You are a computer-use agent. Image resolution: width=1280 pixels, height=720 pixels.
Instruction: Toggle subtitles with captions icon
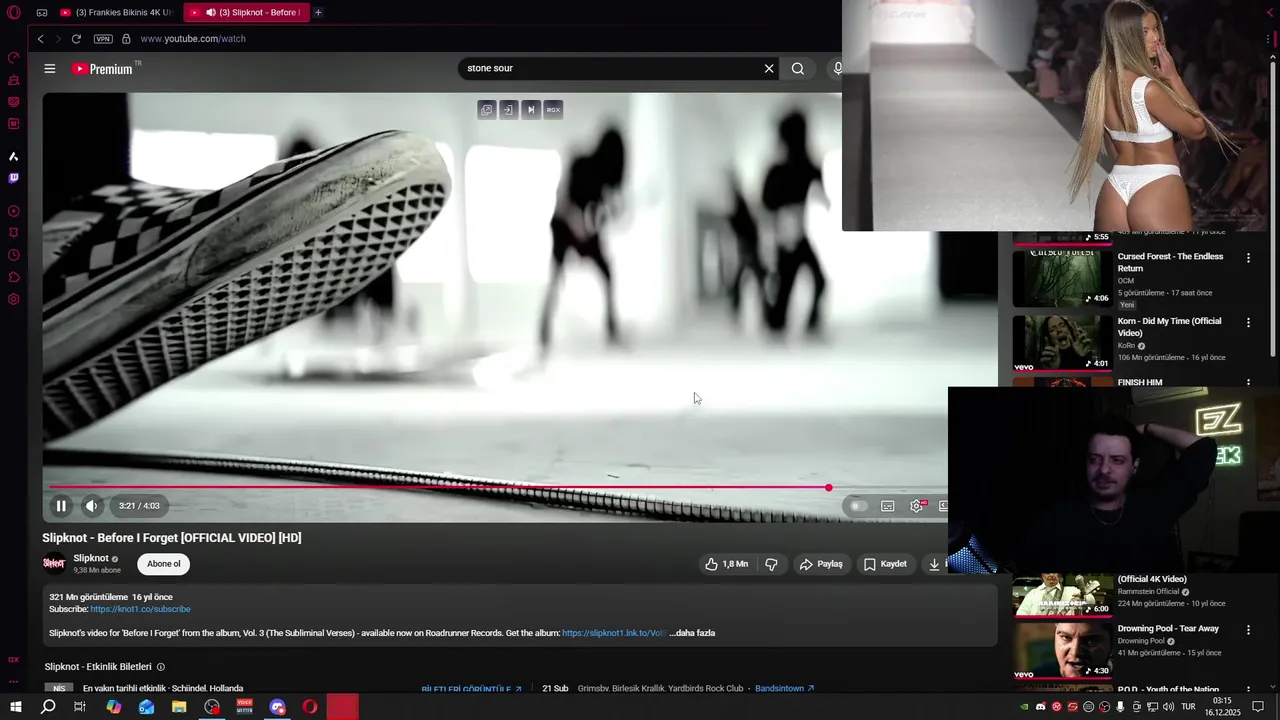[x=887, y=506]
